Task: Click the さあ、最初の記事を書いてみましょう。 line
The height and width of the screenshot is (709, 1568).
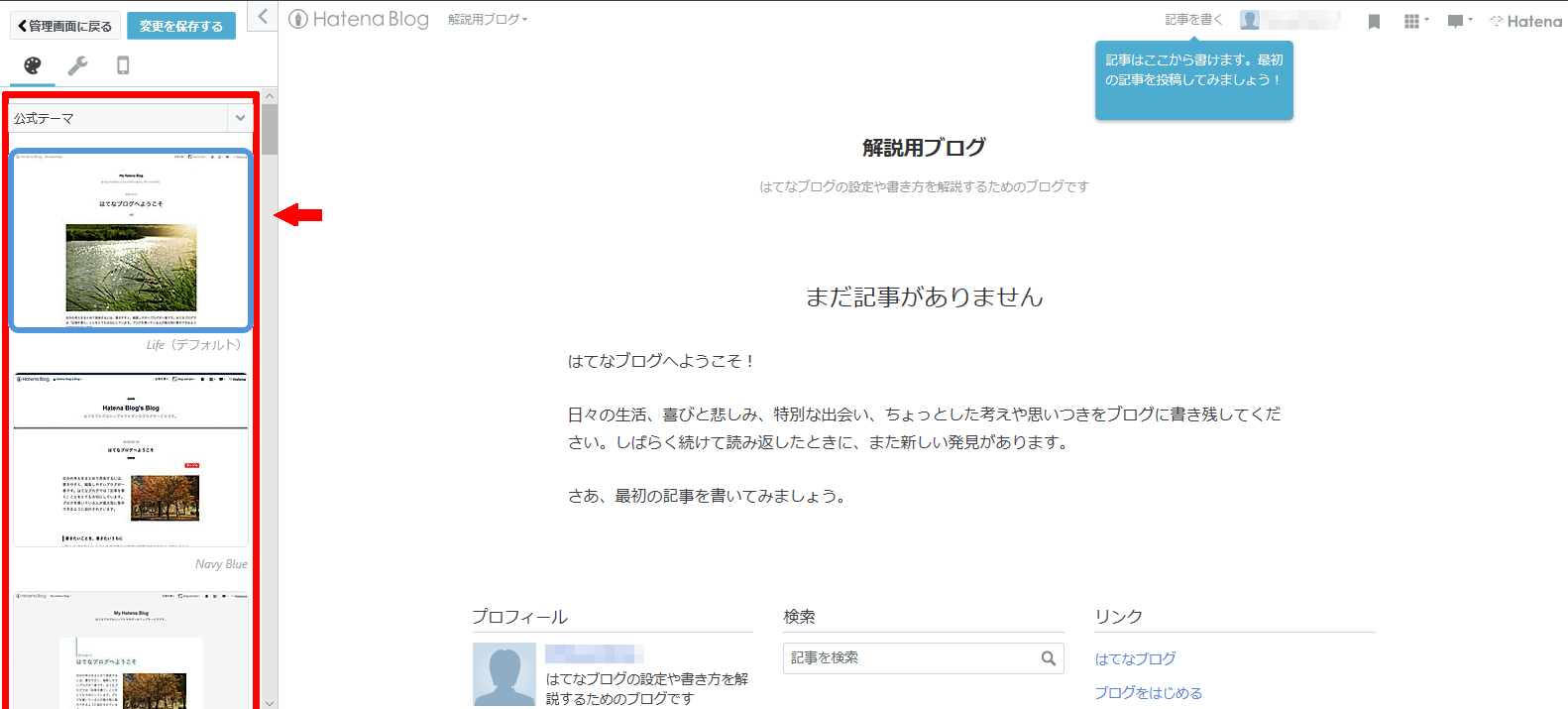Action: coord(708,496)
